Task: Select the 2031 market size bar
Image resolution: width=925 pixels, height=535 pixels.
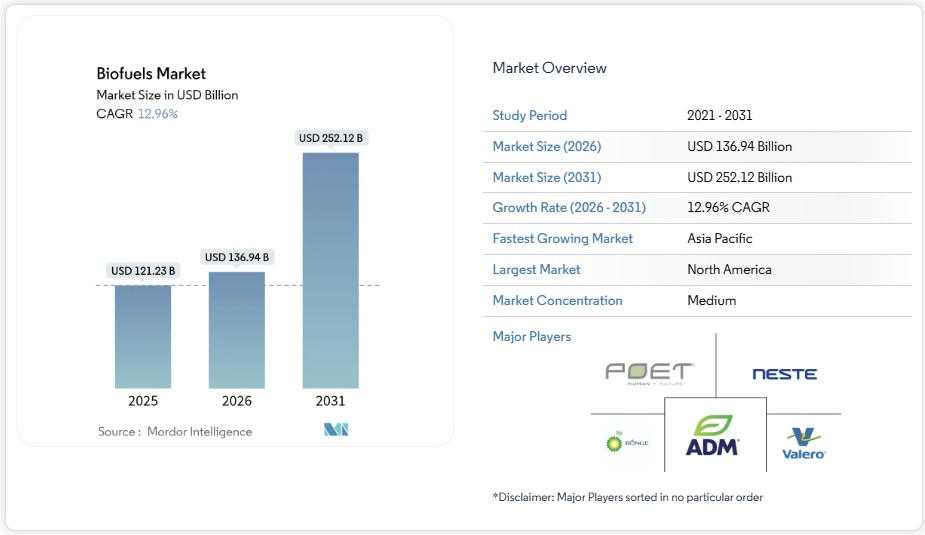Action: coord(331,270)
